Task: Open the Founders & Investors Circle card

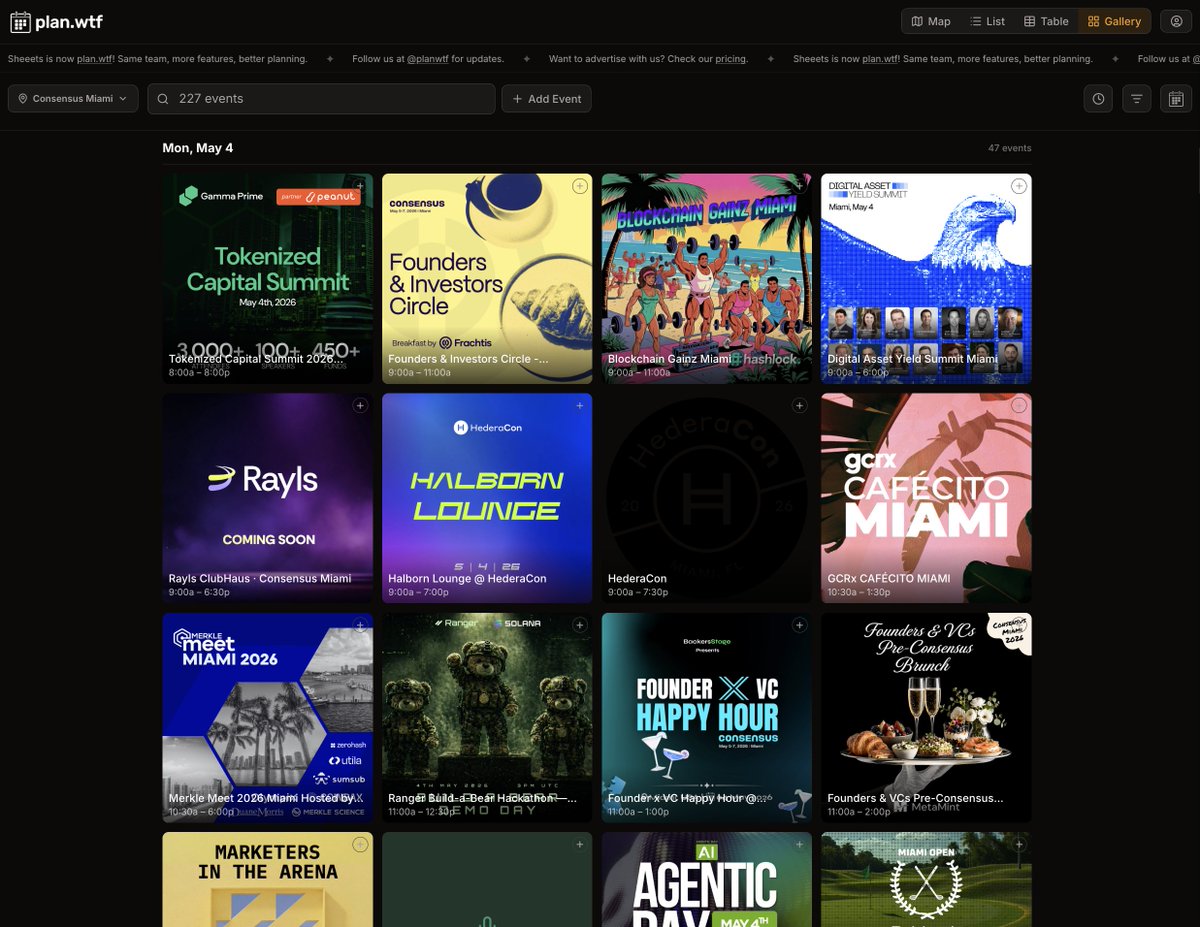Action: (x=487, y=278)
